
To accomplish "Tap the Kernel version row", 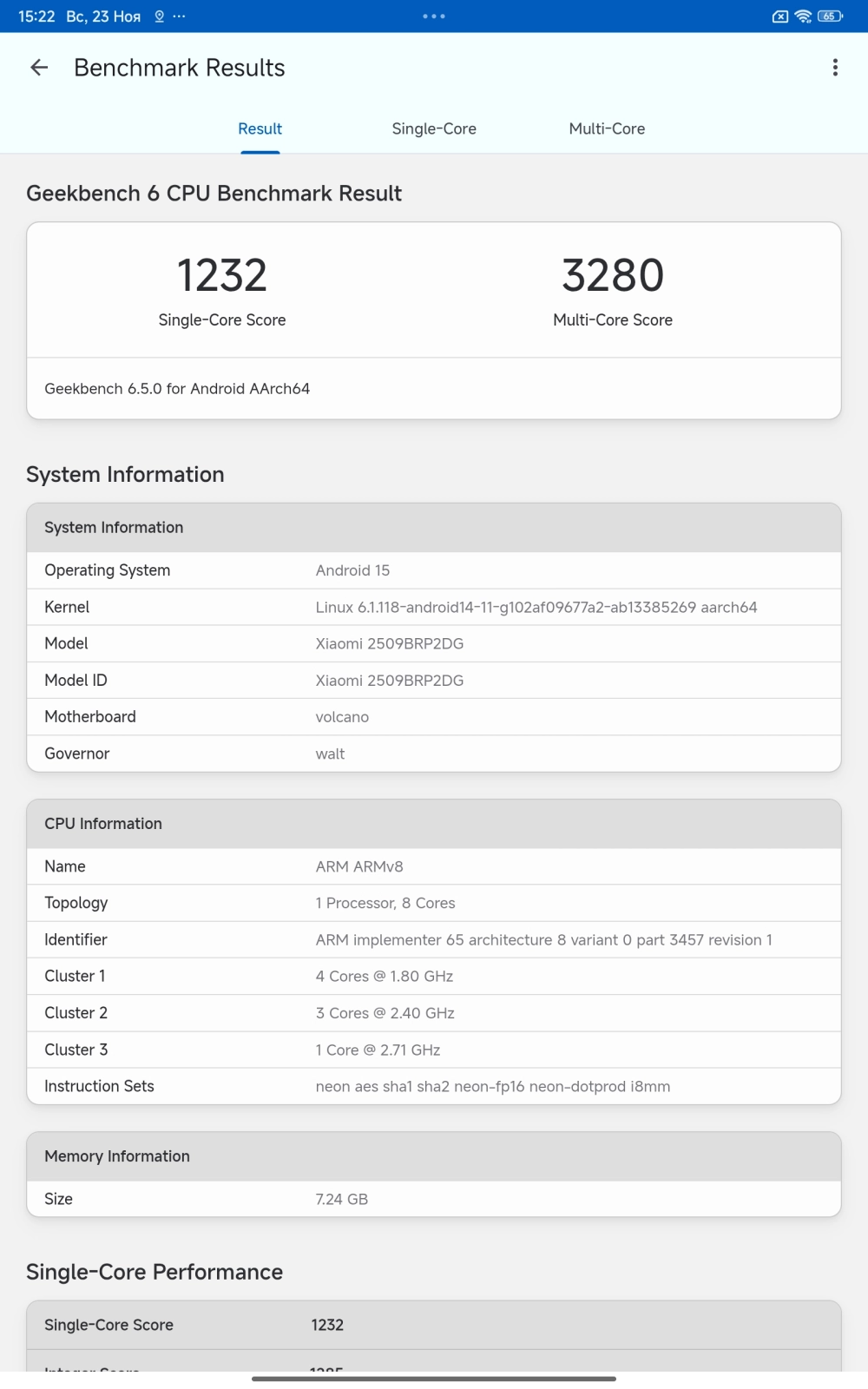I will pos(434,607).
